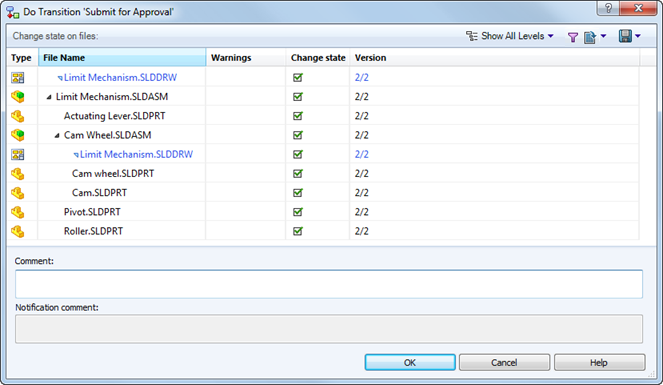
Task: Open the Show All Levels dropdown
Action: 510,36
